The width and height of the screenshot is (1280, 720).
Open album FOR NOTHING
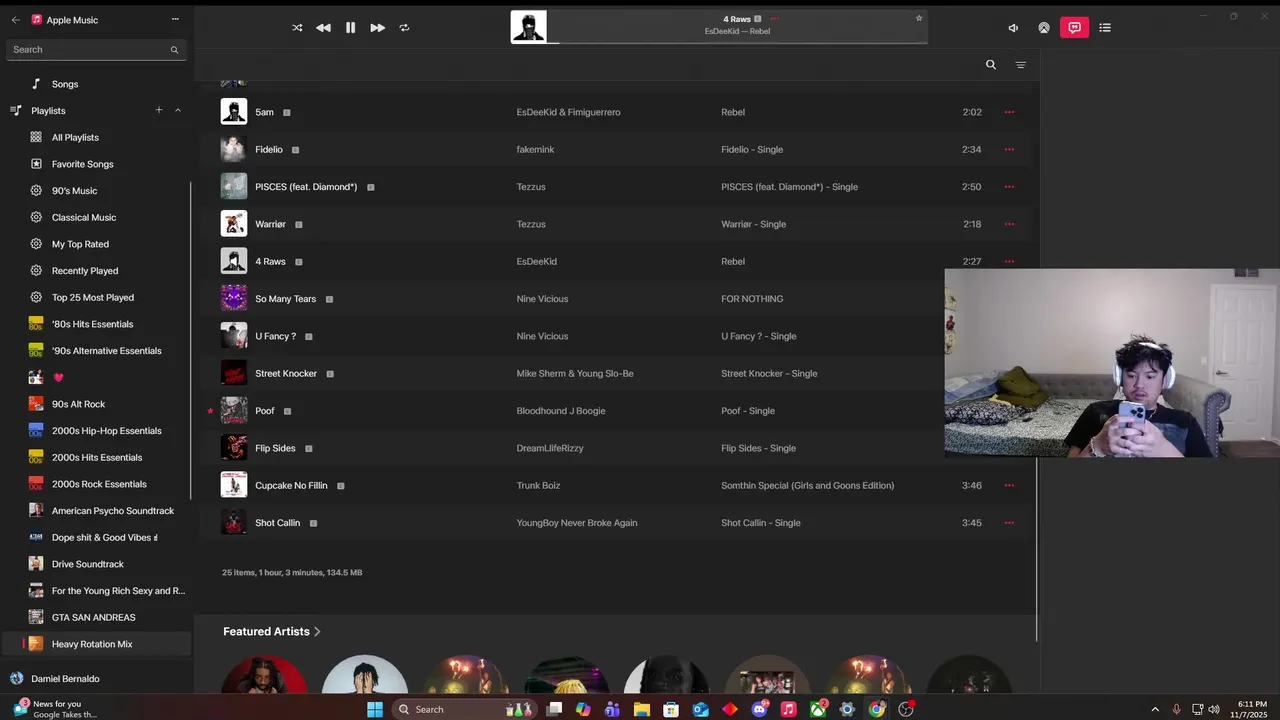click(x=752, y=299)
